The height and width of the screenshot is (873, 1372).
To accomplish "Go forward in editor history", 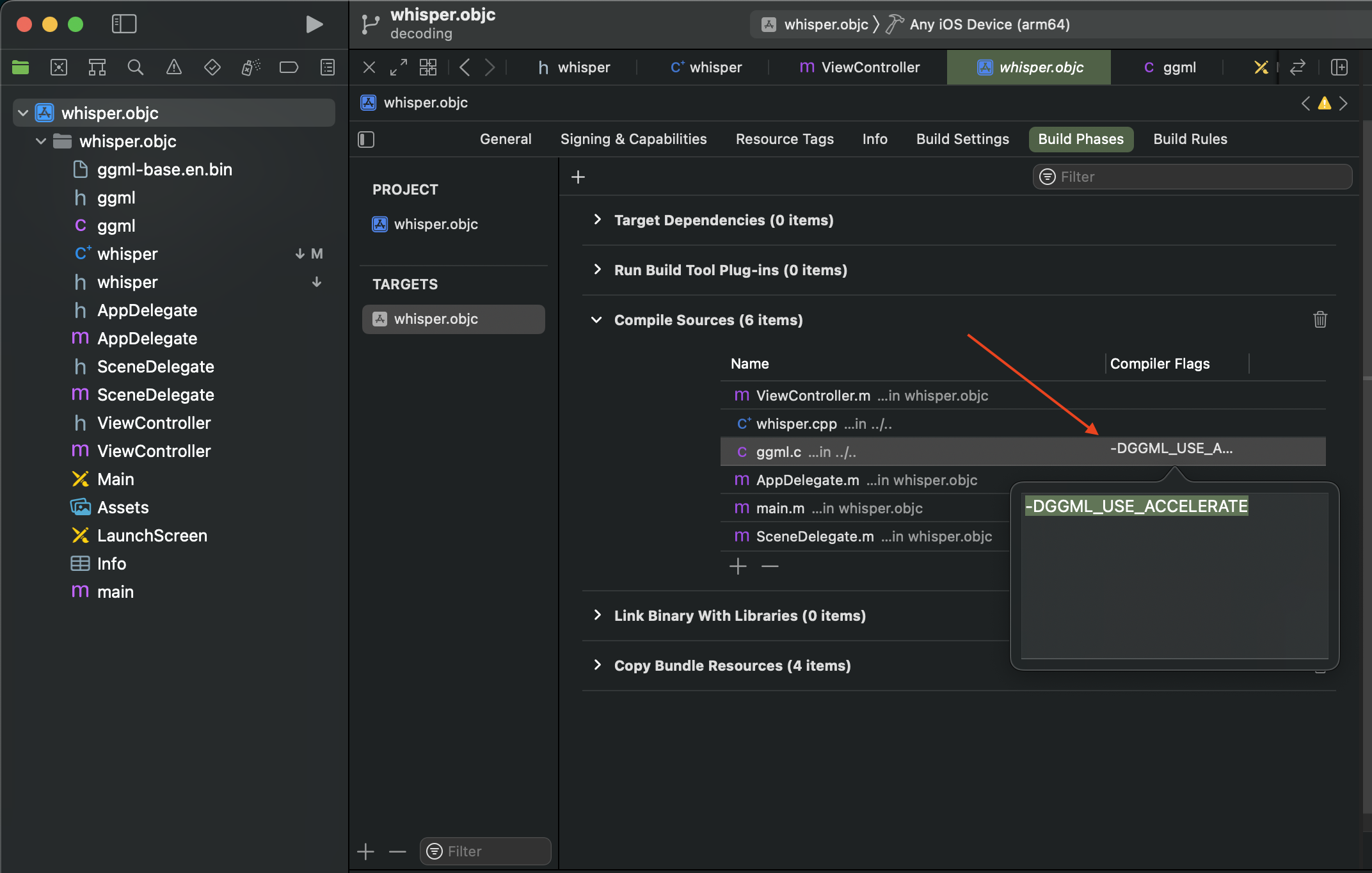I will pyautogui.click(x=490, y=67).
